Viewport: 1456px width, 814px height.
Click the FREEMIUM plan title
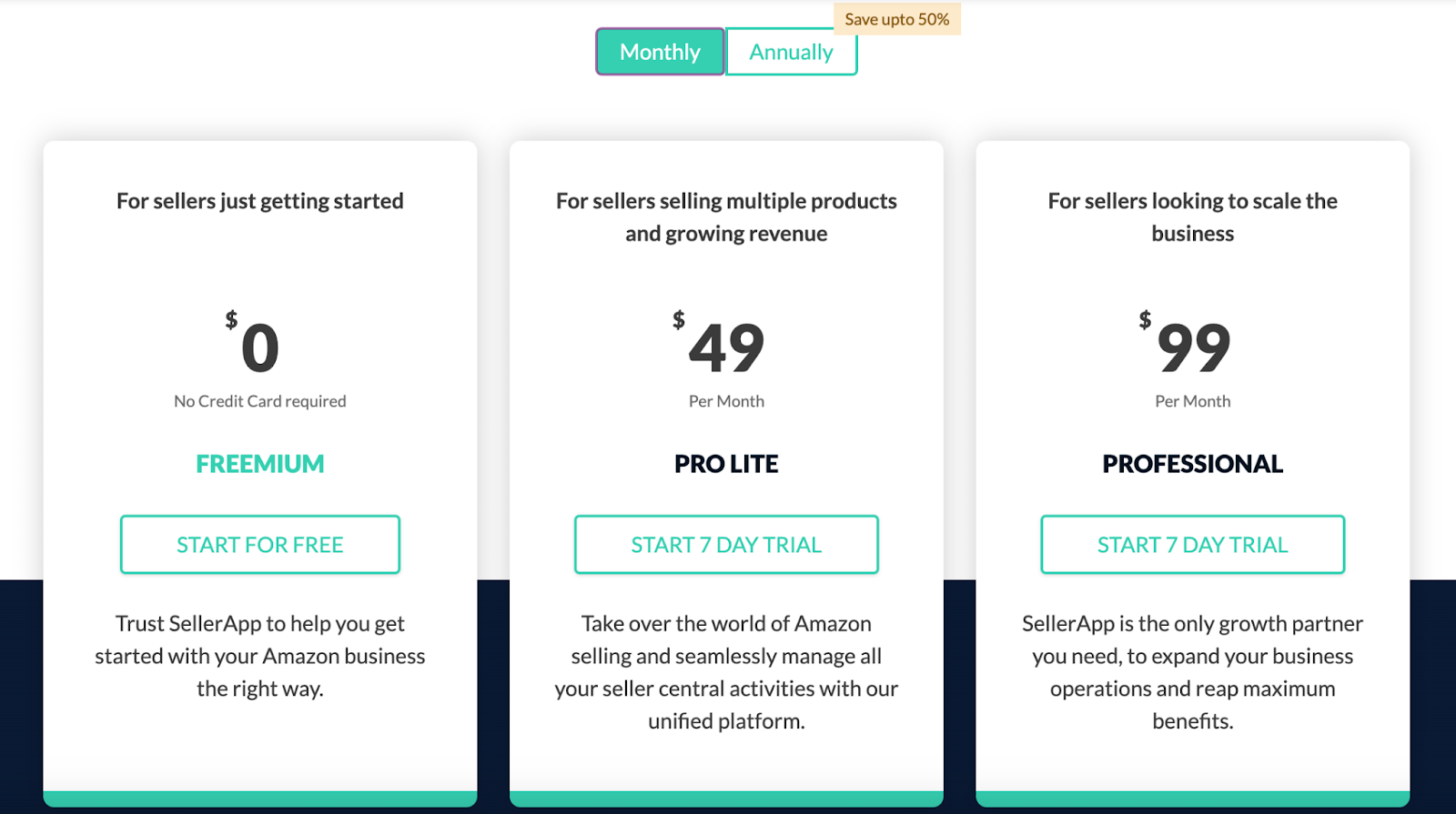[x=260, y=464]
